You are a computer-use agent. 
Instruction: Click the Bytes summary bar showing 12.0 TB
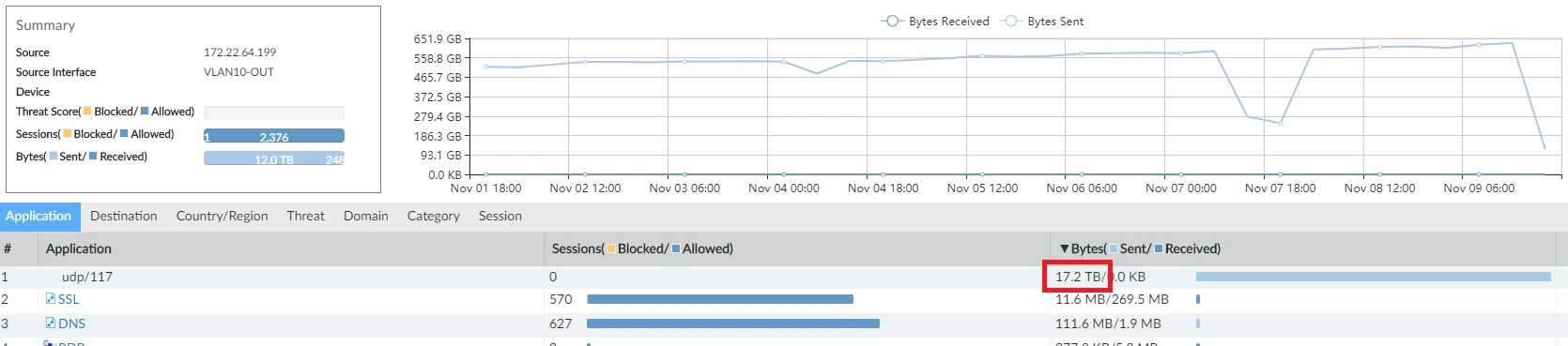(274, 158)
